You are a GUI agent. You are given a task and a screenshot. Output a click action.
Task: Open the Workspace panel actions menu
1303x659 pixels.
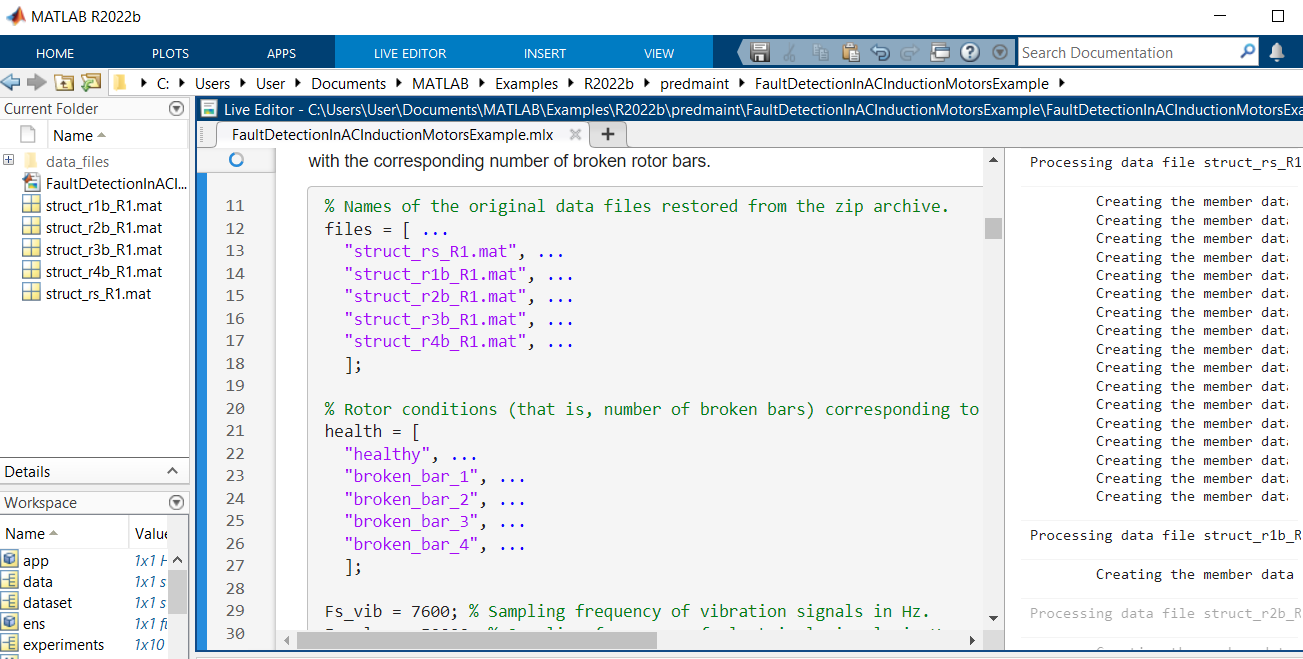tap(177, 503)
